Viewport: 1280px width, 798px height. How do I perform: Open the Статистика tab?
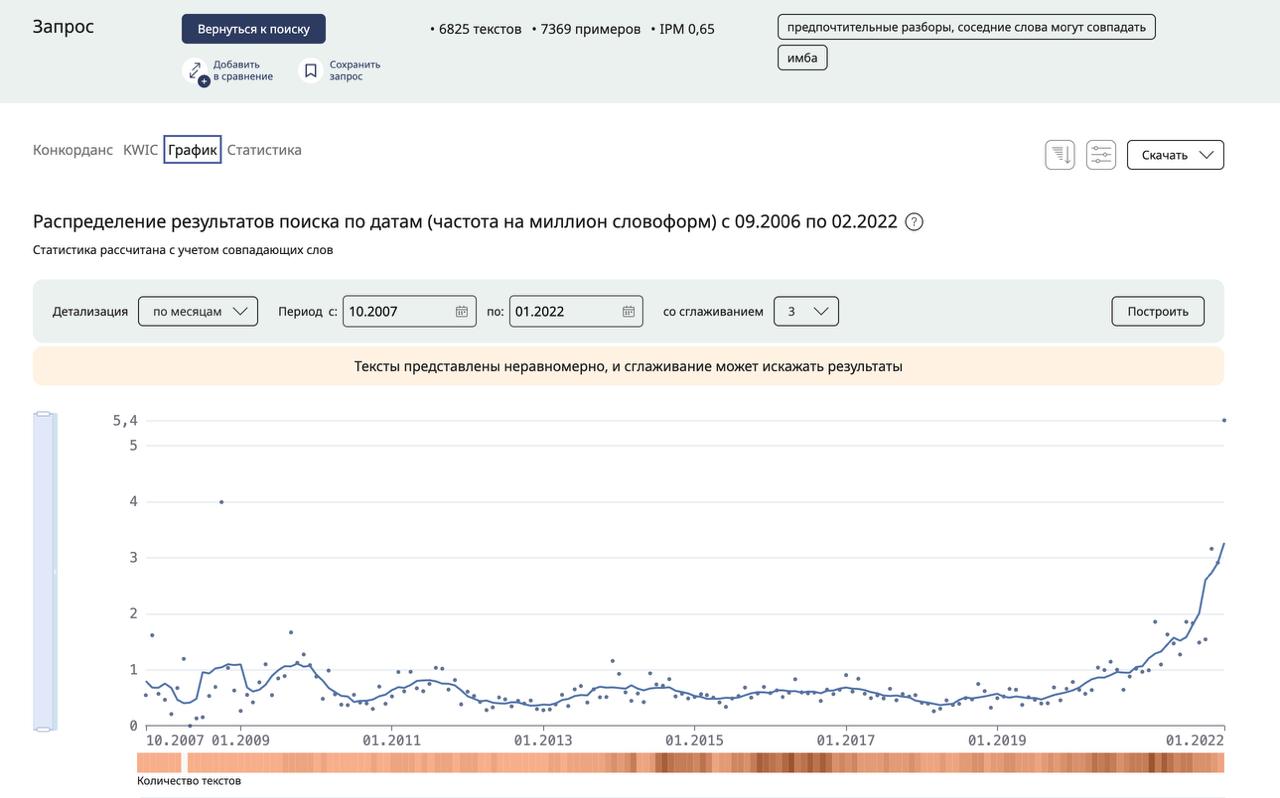[264, 150]
